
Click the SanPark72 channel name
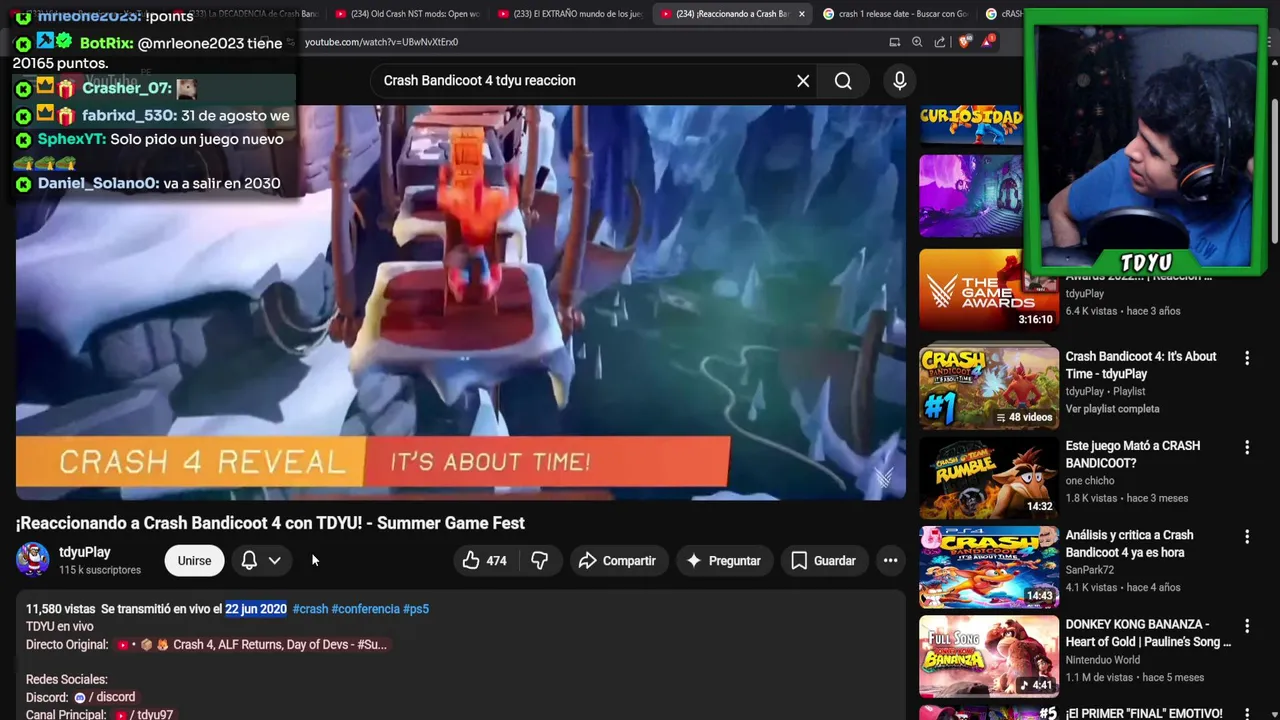pyautogui.click(x=1090, y=570)
